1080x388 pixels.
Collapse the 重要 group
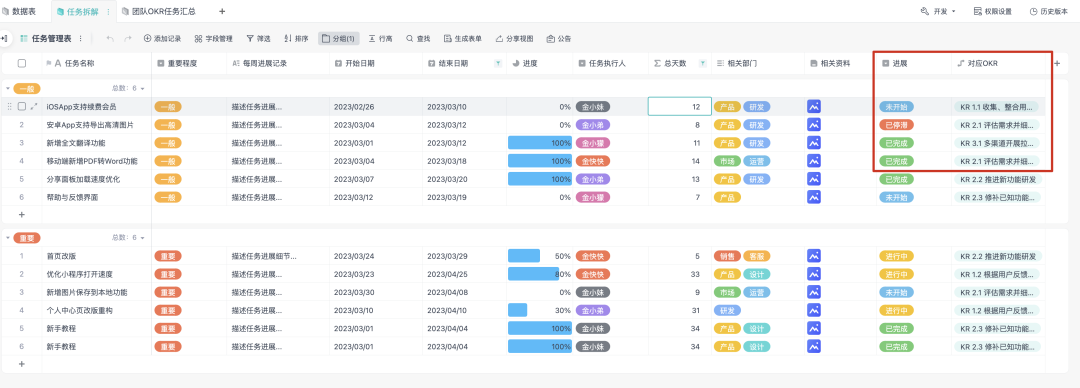(x=8, y=238)
